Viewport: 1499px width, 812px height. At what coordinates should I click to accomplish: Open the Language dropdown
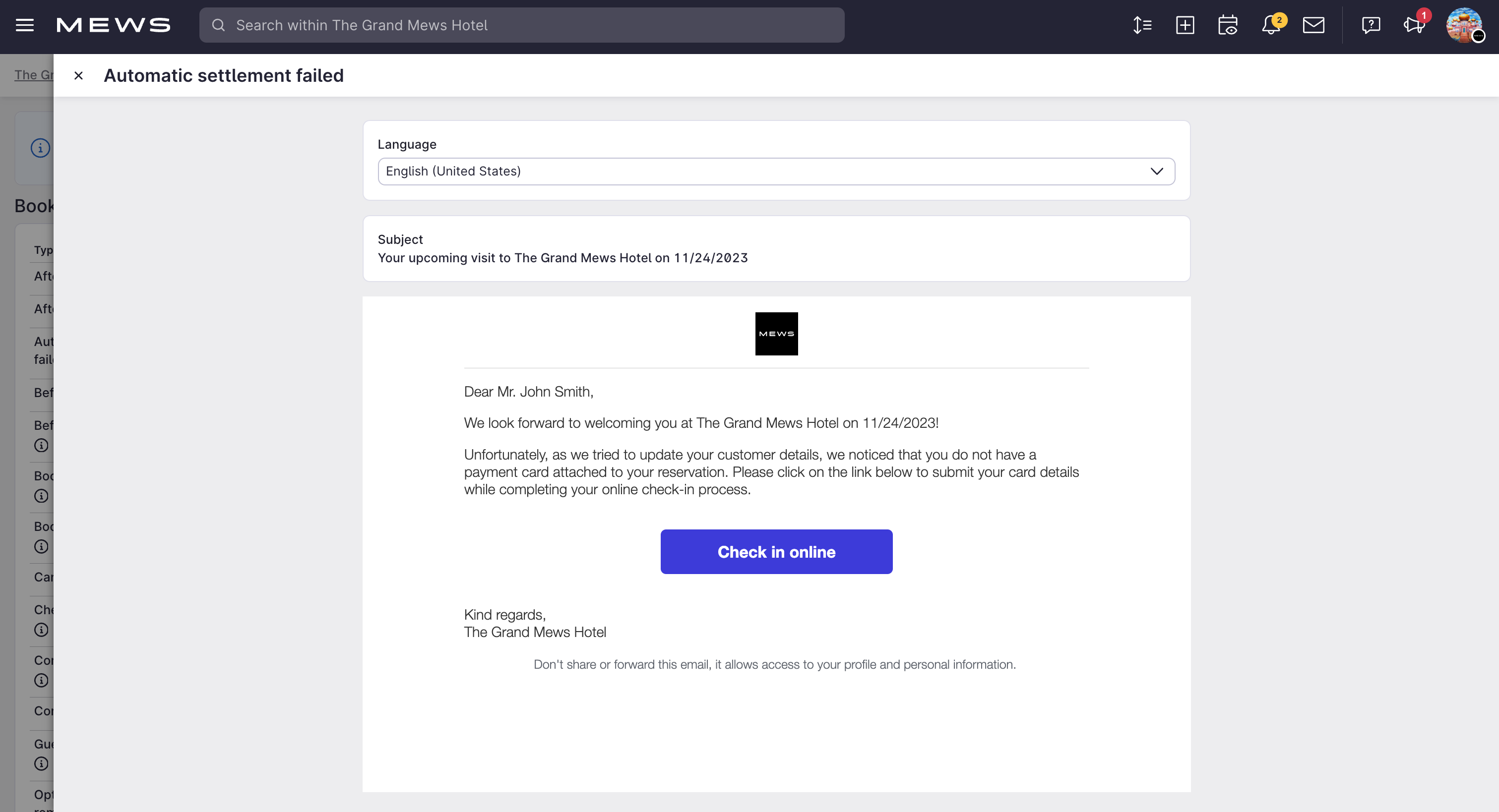(x=776, y=172)
